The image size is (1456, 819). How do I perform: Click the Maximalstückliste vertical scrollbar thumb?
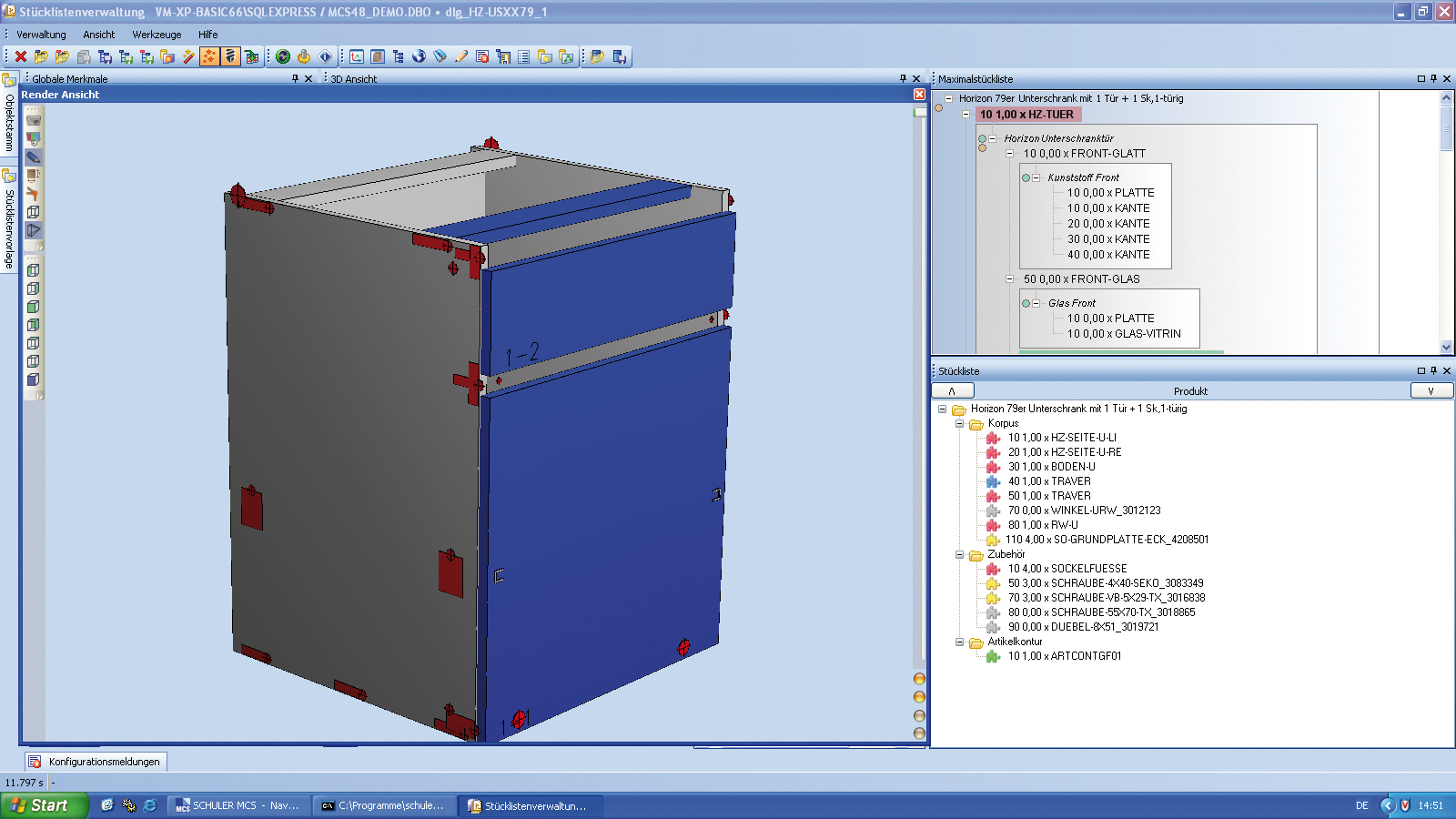[1446, 129]
